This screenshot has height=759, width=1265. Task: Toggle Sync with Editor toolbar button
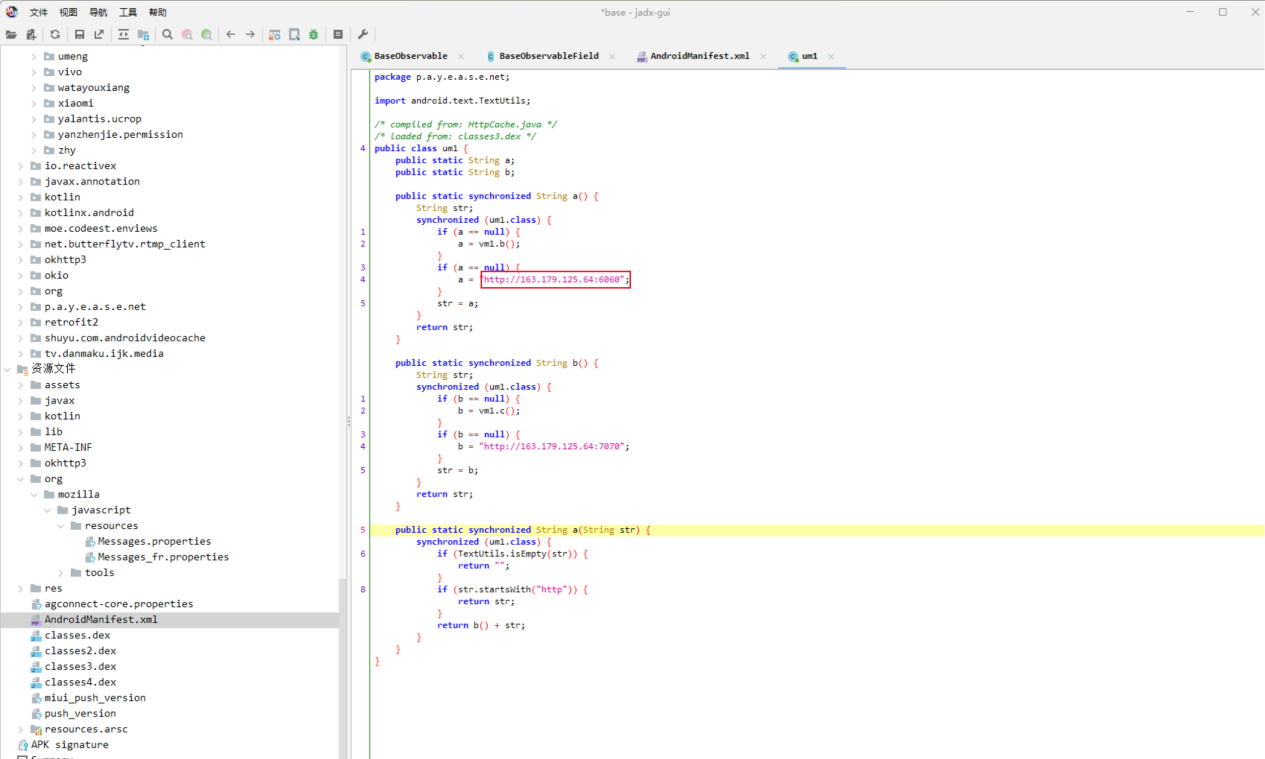(123, 34)
